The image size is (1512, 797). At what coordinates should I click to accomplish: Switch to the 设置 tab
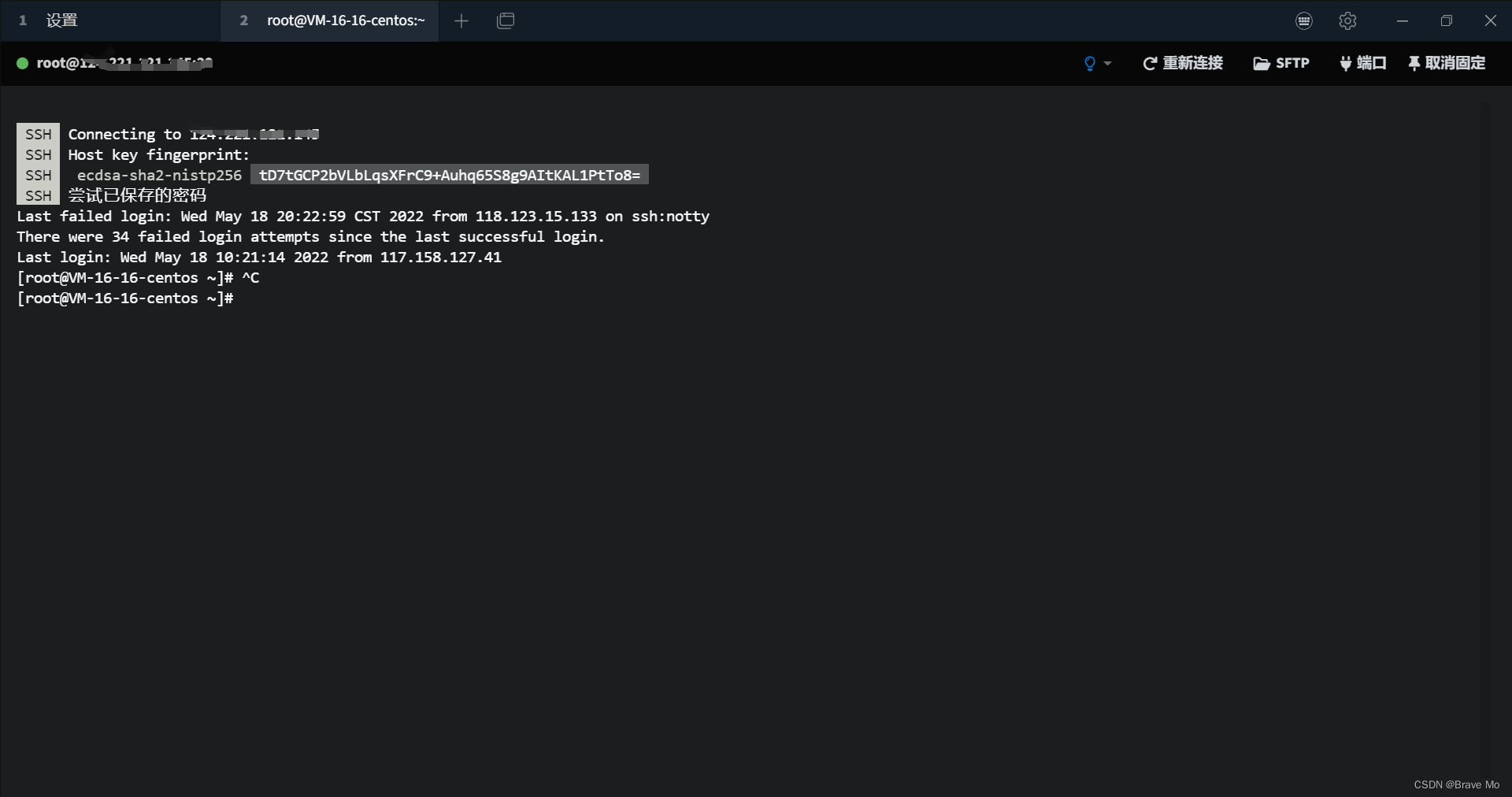tap(110, 20)
